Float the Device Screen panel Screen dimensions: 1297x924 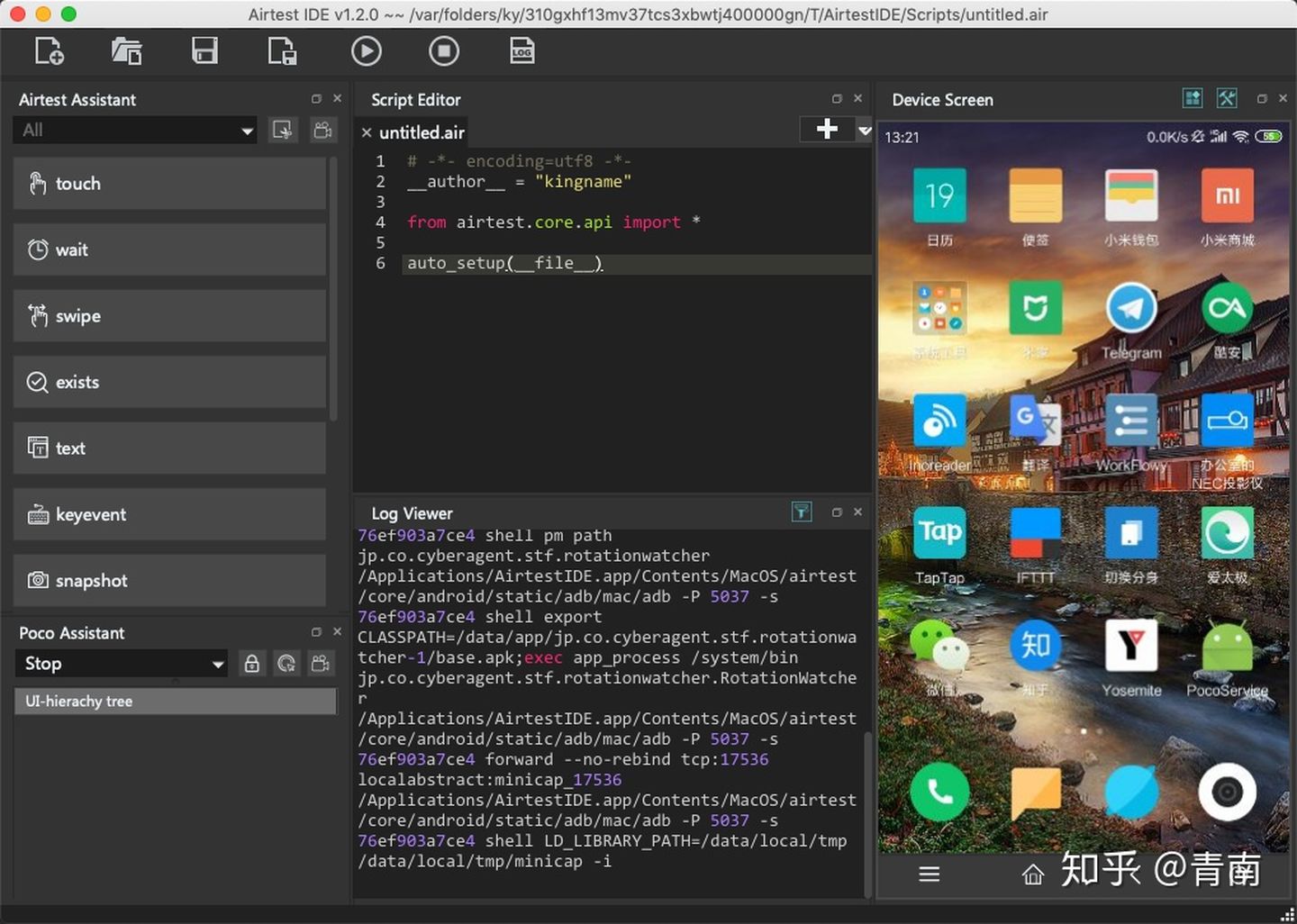[1262, 99]
